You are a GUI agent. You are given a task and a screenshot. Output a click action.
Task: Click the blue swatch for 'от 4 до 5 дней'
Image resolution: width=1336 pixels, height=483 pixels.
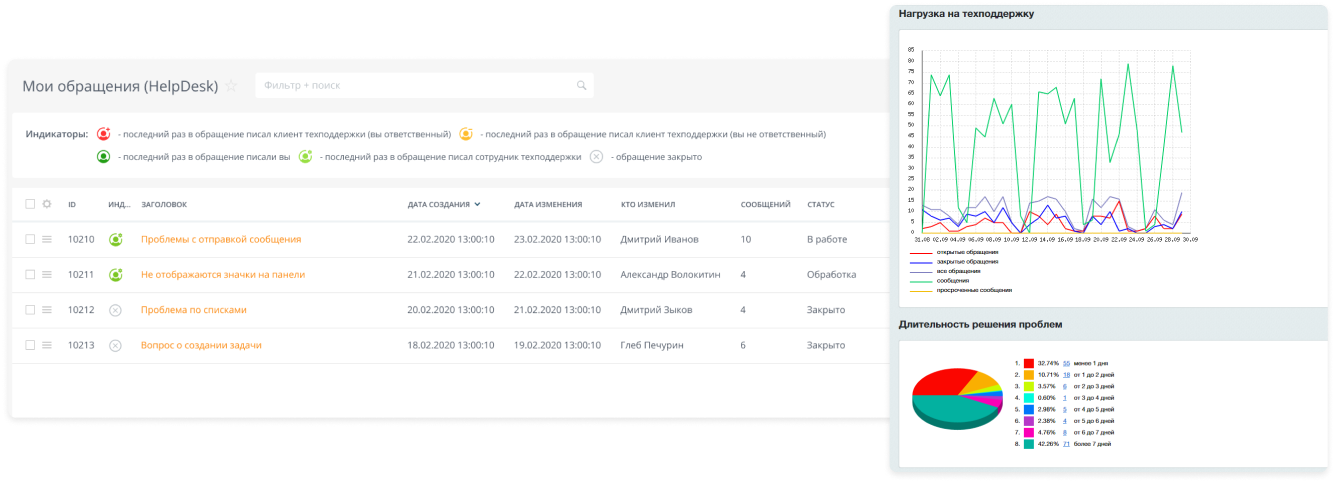pyautogui.click(x=1029, y=409)
